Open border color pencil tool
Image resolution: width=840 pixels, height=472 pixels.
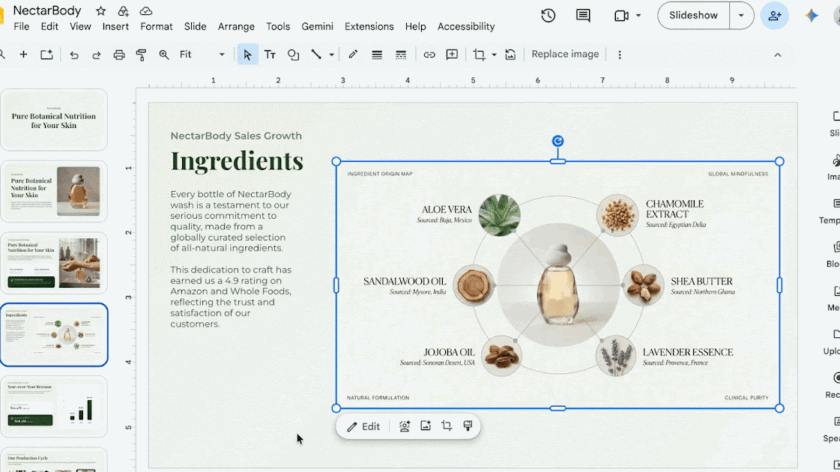click(352, 55)
